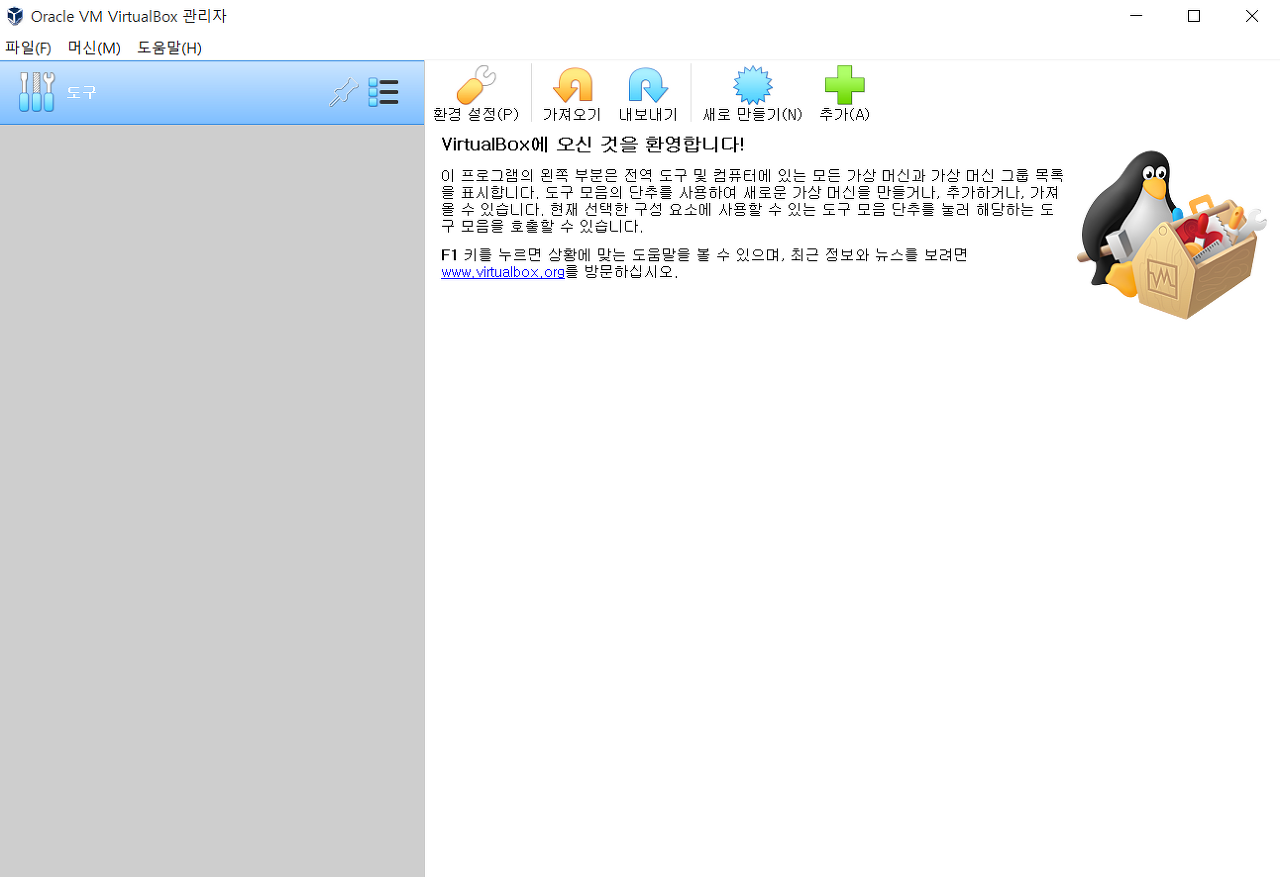Click the penguin toolbox illustration
This screenshot has width=1280, height=877.
click(1171, 235)
